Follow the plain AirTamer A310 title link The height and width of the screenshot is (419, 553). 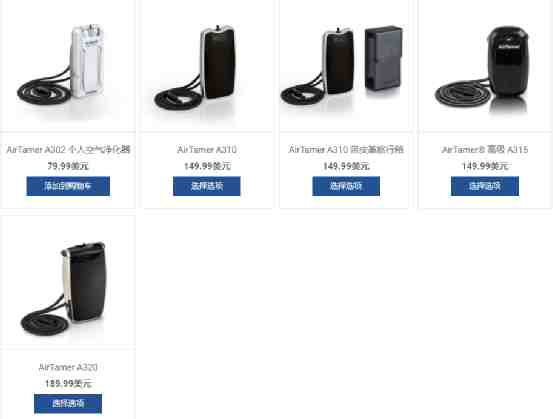point(207,150)
